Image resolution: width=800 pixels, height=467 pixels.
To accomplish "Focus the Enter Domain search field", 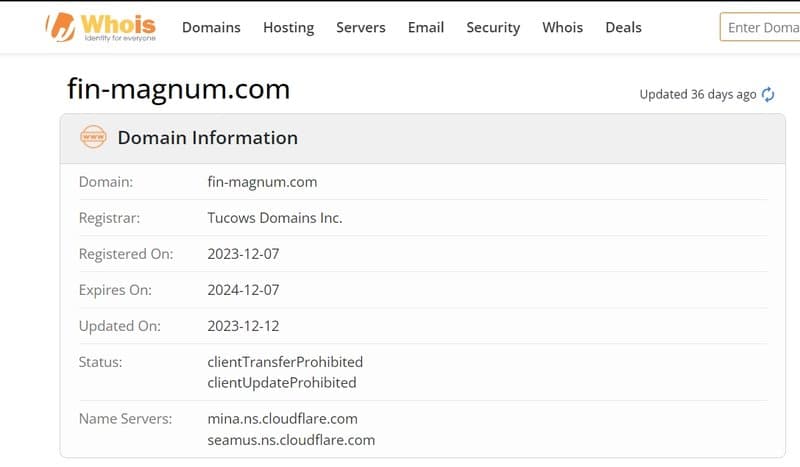I will (760, 27).
